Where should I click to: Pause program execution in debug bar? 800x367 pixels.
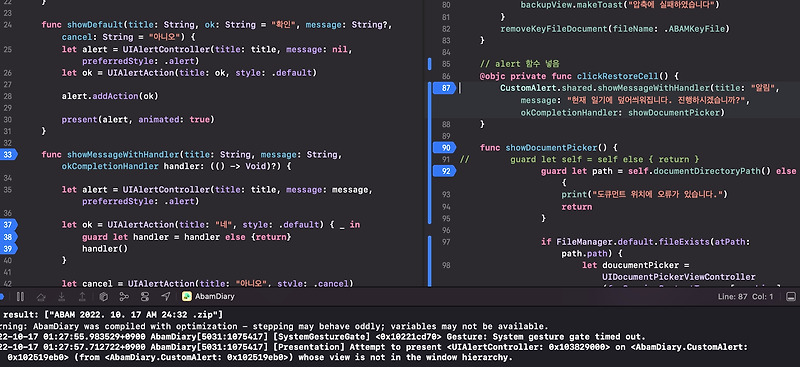[20, 297]
